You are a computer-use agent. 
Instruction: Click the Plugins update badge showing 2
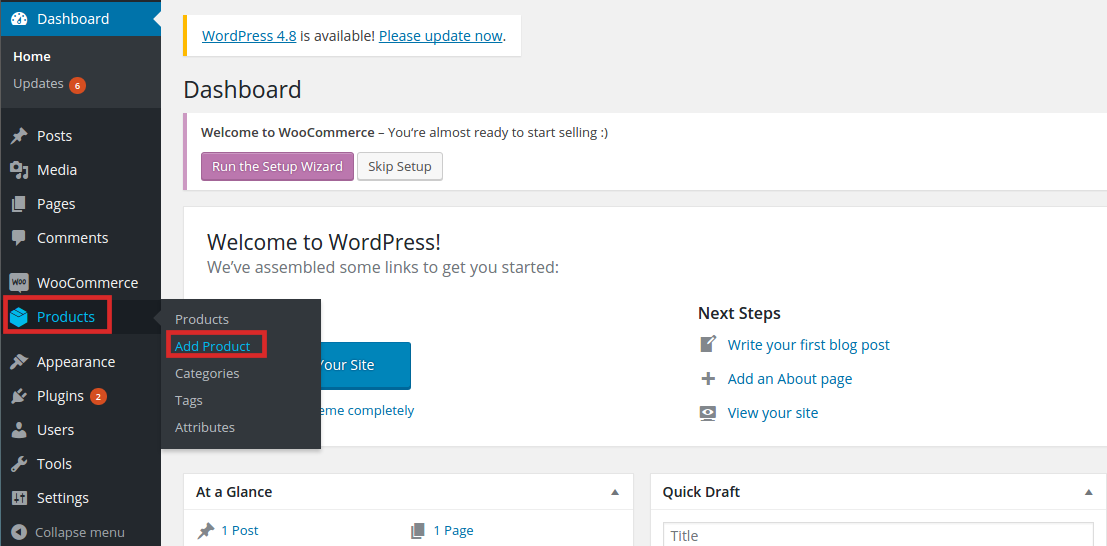click(x=98, y=397)
